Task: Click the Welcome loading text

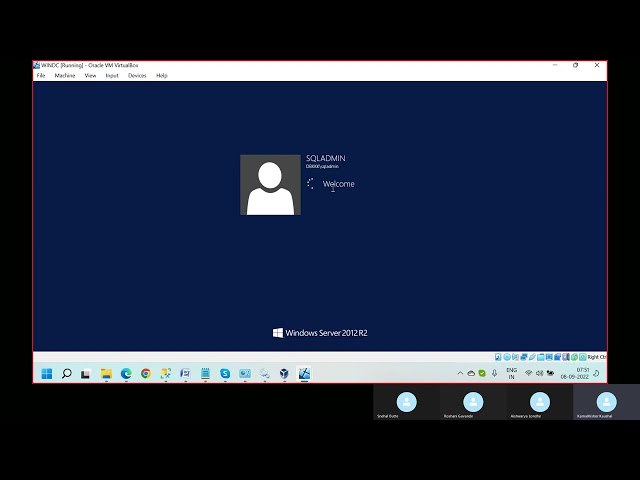Action: [x=338, y=184]
